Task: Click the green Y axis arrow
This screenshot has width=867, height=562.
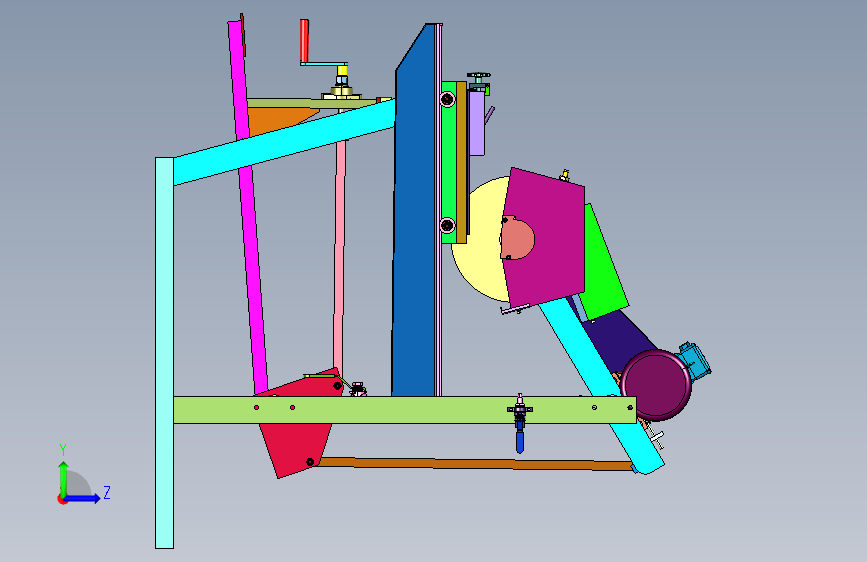Action: 64,478
